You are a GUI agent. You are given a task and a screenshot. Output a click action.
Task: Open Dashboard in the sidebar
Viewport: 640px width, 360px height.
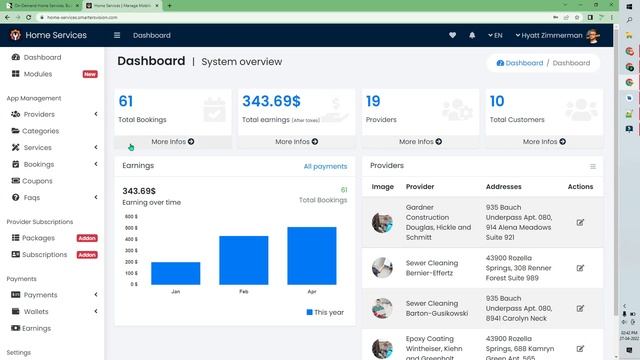tap(42, 57)
